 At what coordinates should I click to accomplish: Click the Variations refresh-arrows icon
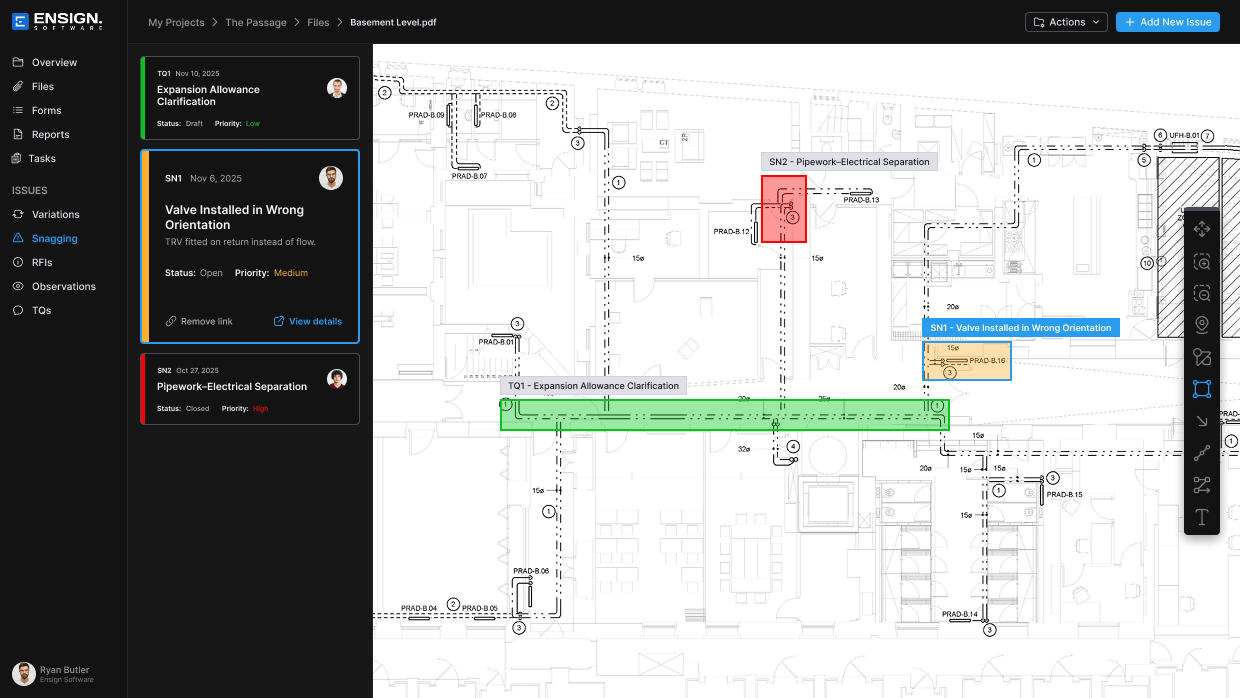18,214
